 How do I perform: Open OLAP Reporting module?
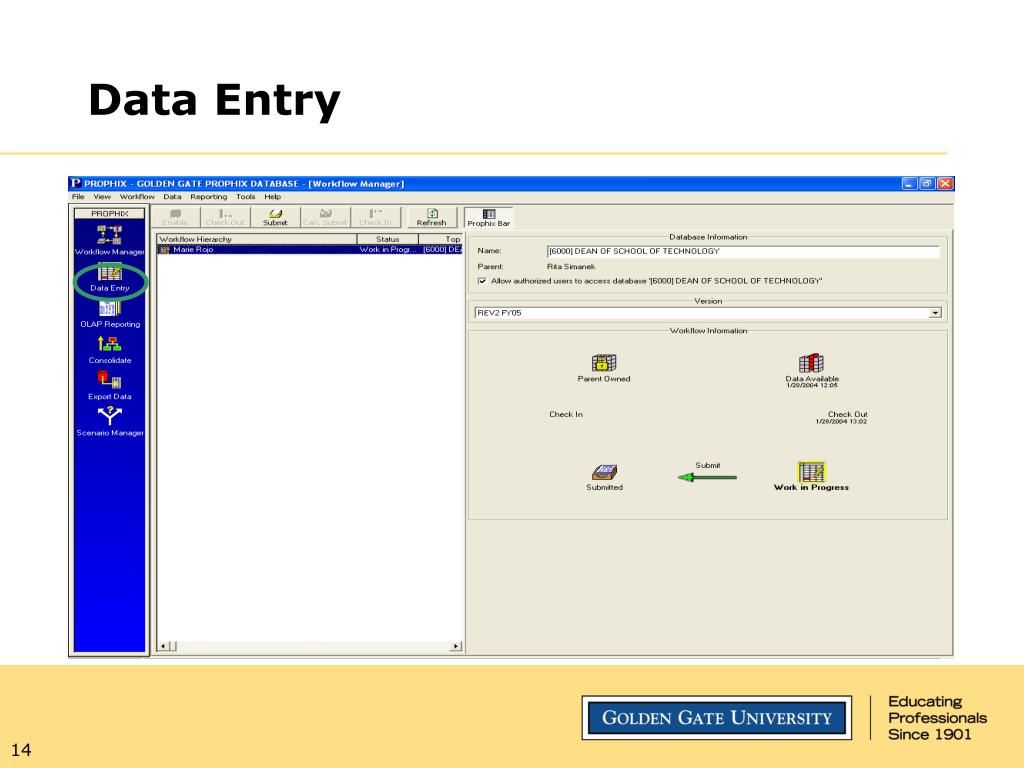point(110,314)
